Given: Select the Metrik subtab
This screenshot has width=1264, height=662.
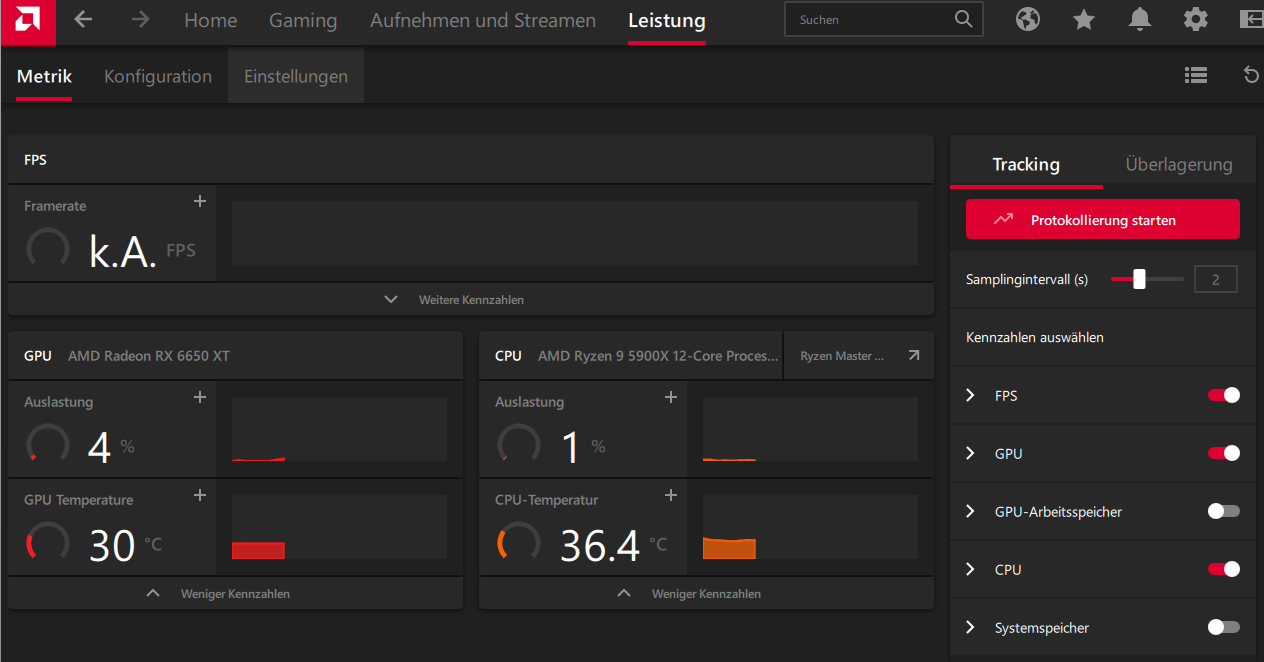Looking at the screenshot, I should coord(44,76).
